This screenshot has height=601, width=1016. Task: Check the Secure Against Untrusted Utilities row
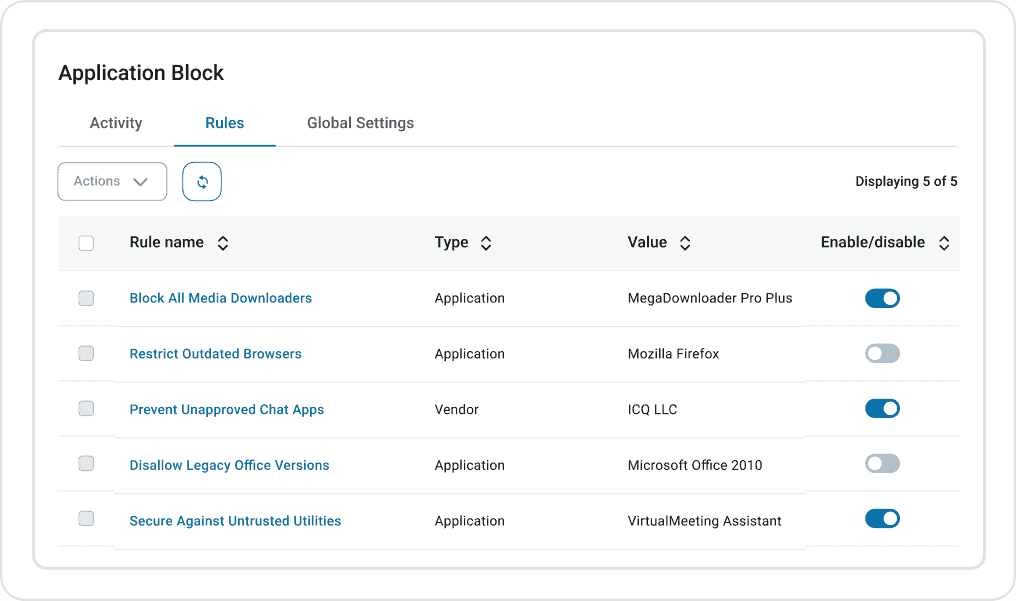(x=86, y=519)
